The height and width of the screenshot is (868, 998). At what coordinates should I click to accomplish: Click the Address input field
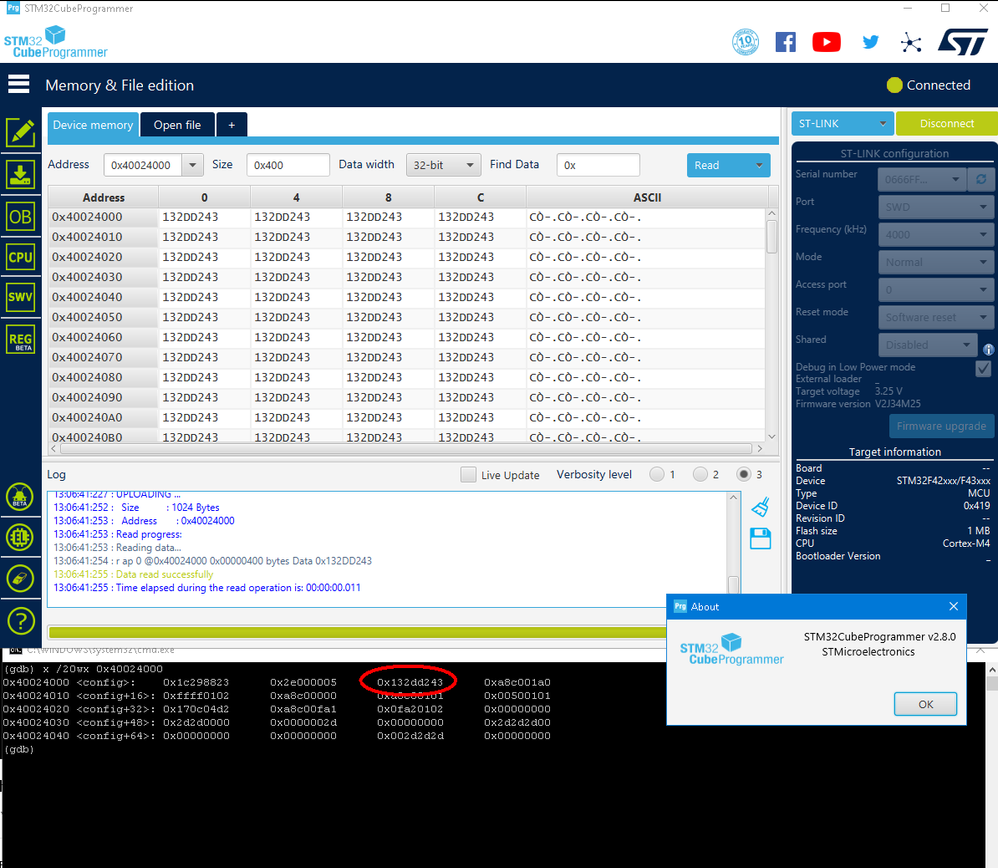click(143, 165)
